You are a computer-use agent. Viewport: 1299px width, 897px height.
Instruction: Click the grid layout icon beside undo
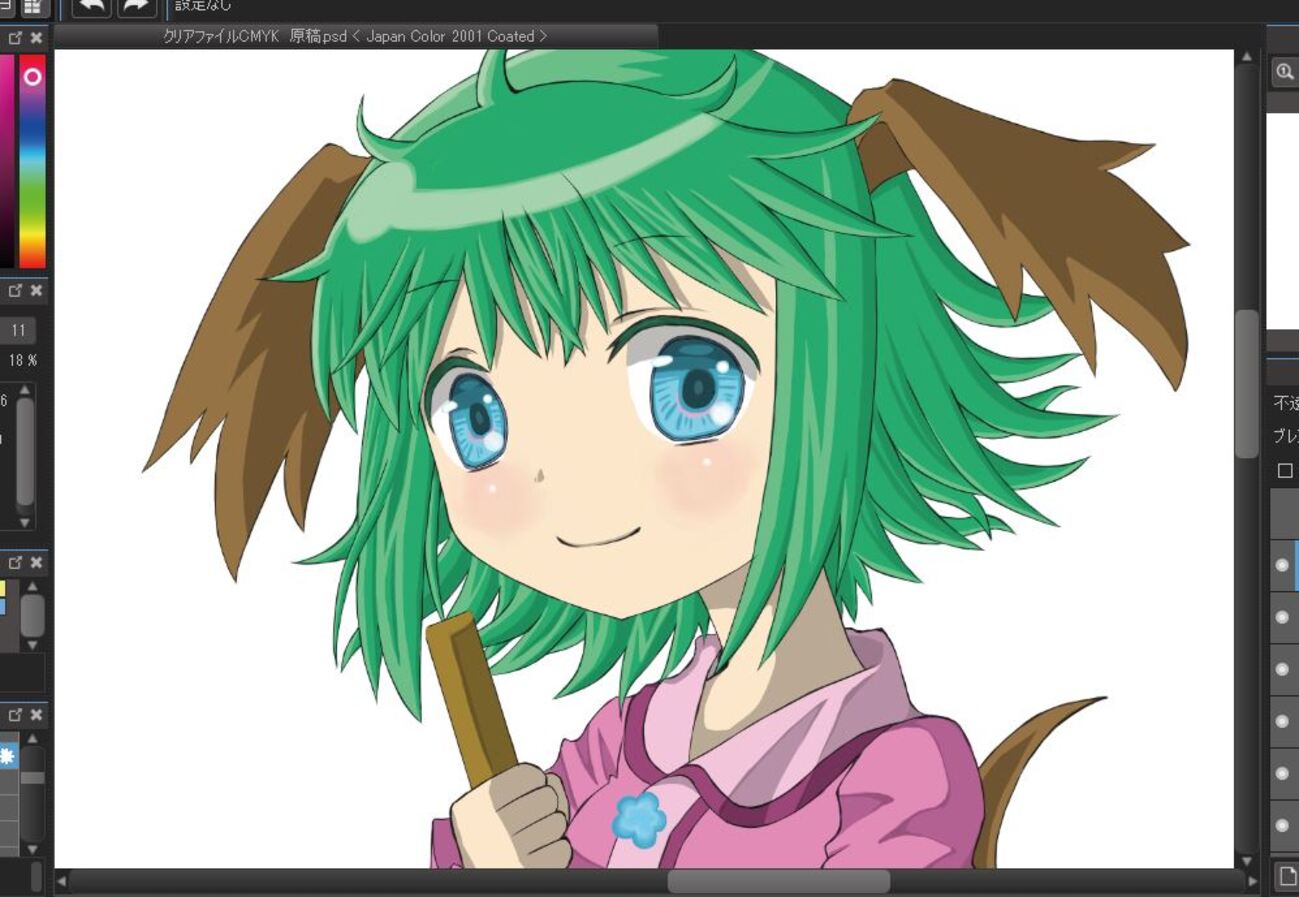coord(33,7)
